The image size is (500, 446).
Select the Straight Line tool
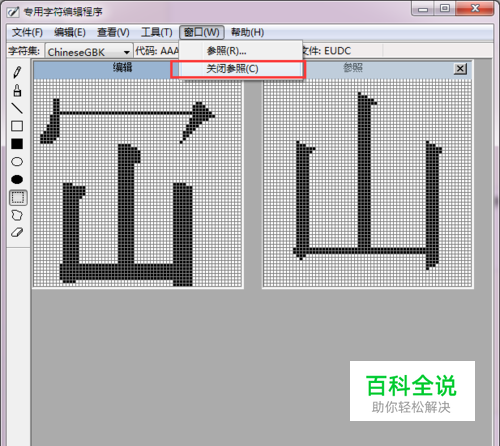[x=17, y=108]
